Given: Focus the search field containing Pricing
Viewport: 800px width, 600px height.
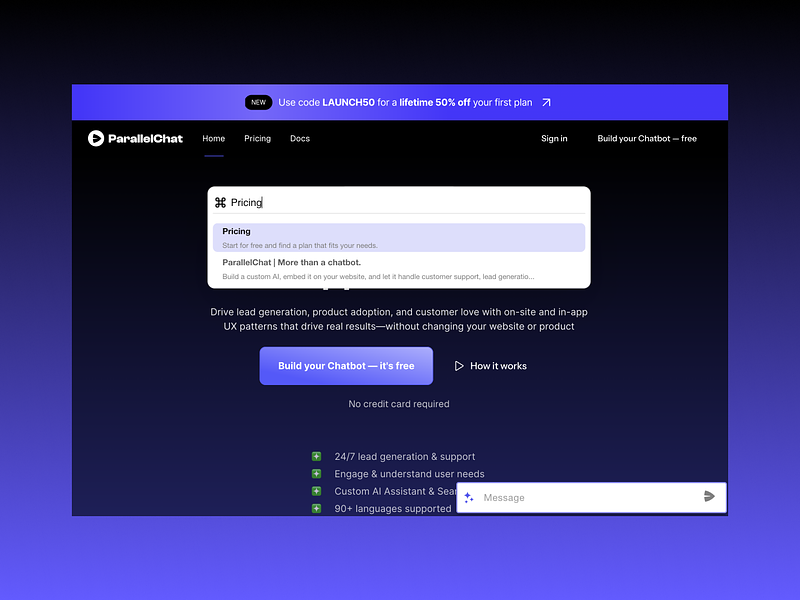Looking at the screenshot, I should click(x=399, y=203).
